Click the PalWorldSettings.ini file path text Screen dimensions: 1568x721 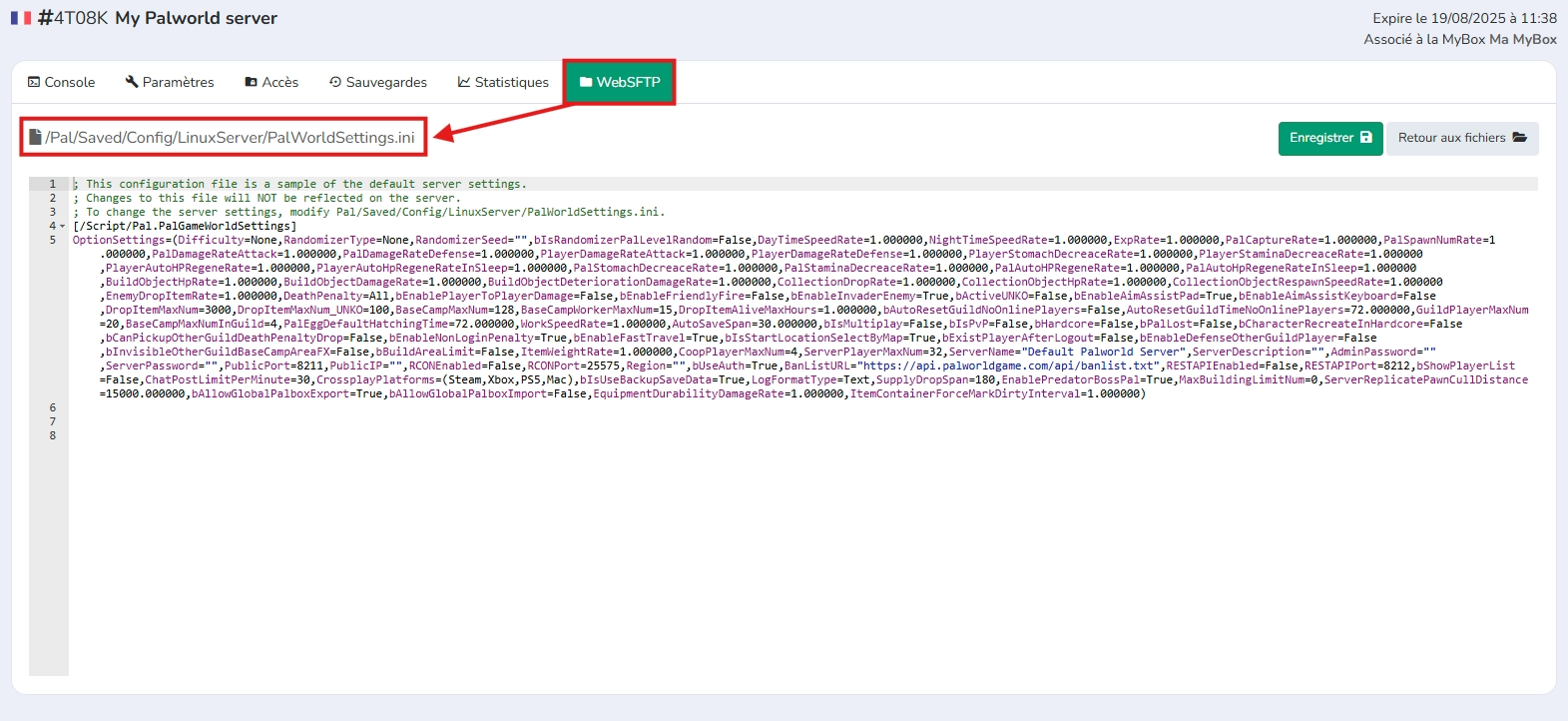(x=230, y=137)
